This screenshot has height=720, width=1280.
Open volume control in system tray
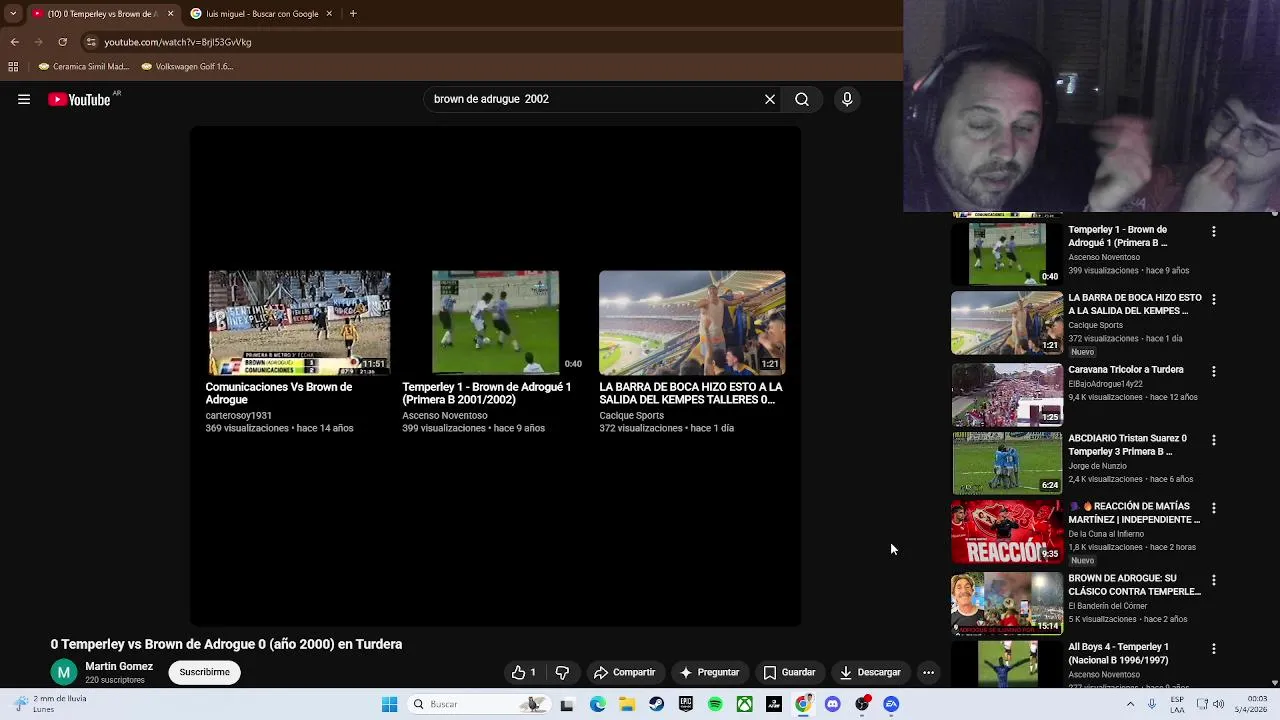tap(1218, 704)
